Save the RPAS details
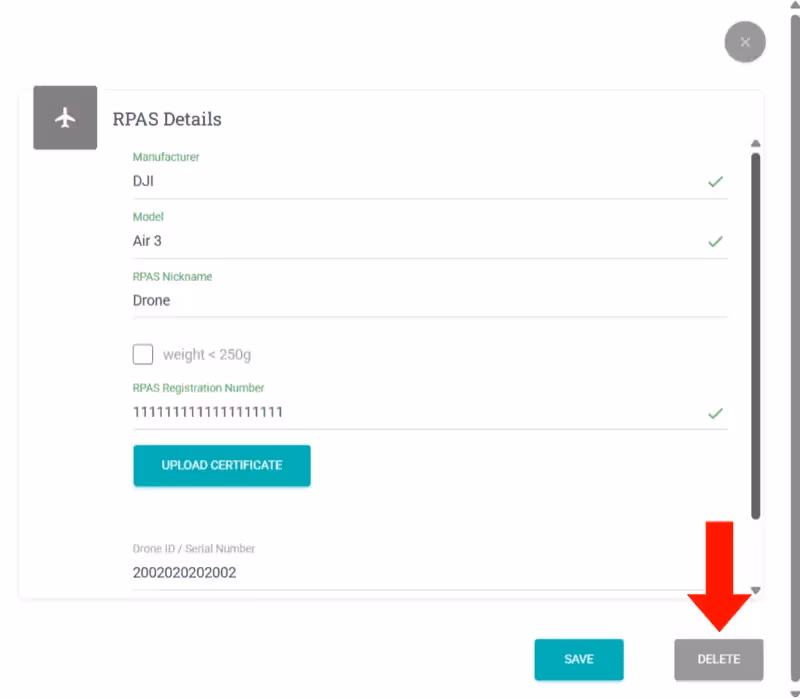This screenshot has height=698, width=800. 579,660
